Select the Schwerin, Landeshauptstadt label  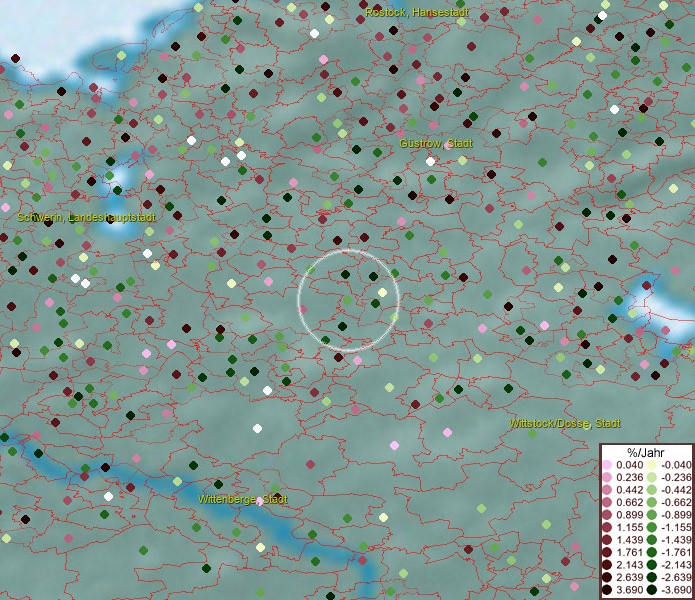86,217
